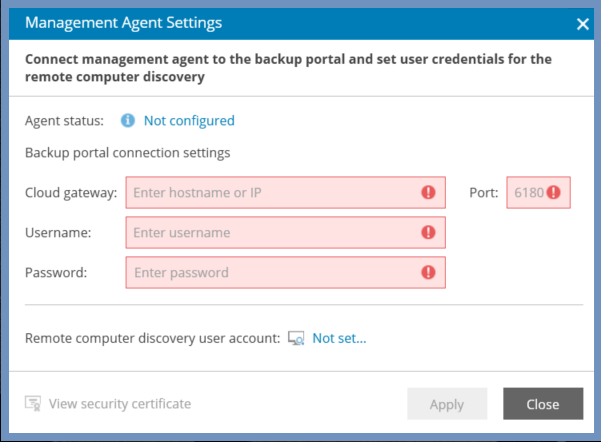Viewport: 601px width, 442px height.
Task: Focus the Port number field
Action: coord(539,192)
